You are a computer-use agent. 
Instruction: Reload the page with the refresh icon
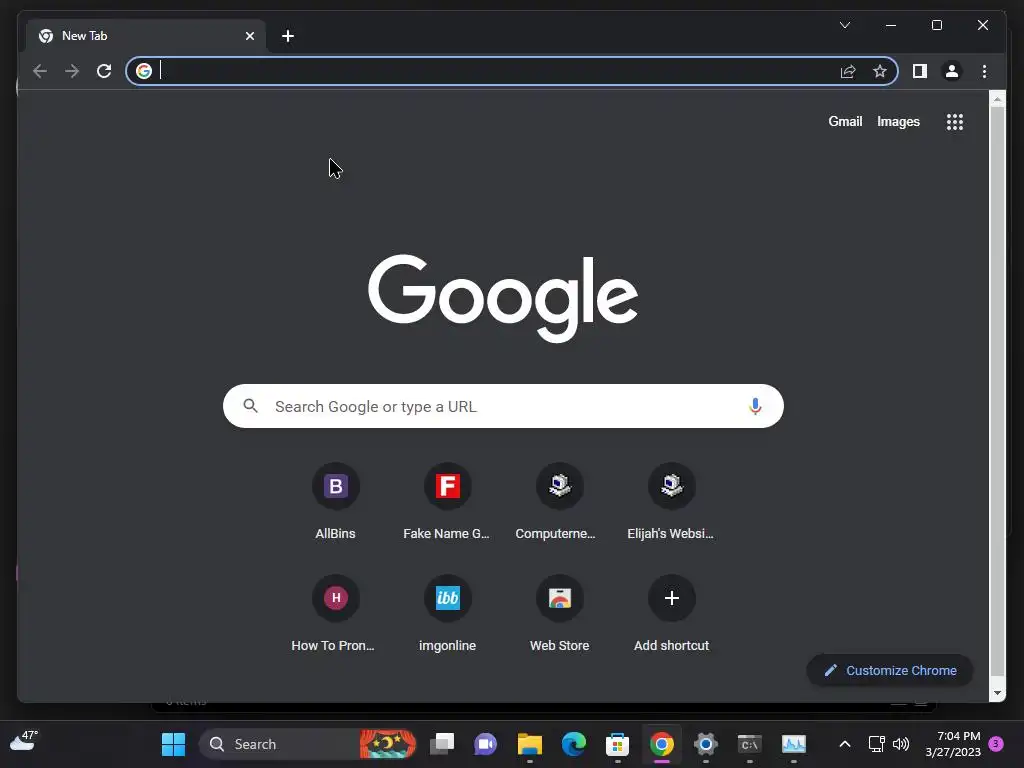point(104,71)
